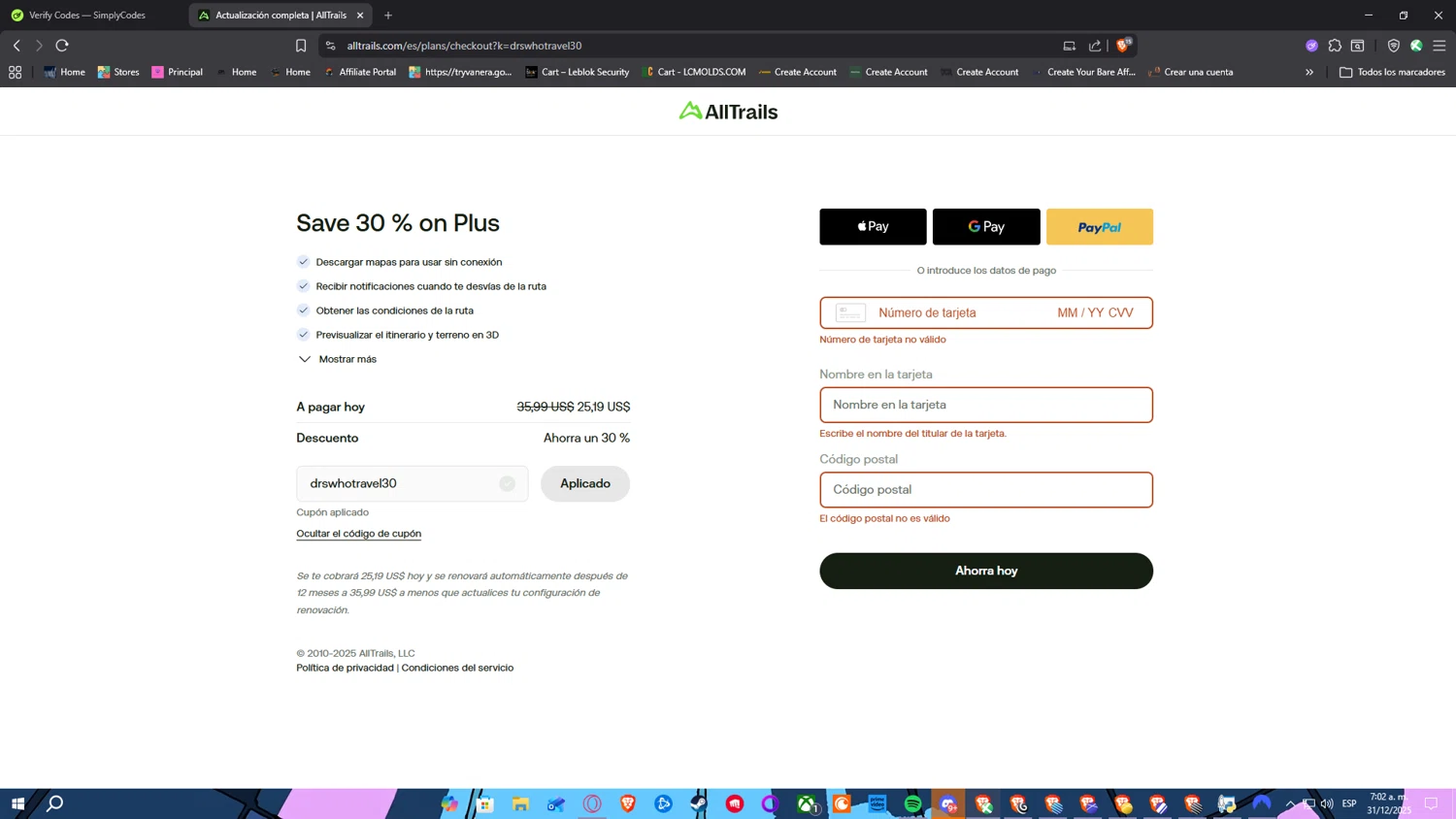Open Create Your Bare Aff... bookmark
1456x819 pixels.
tap(1082, 72)
